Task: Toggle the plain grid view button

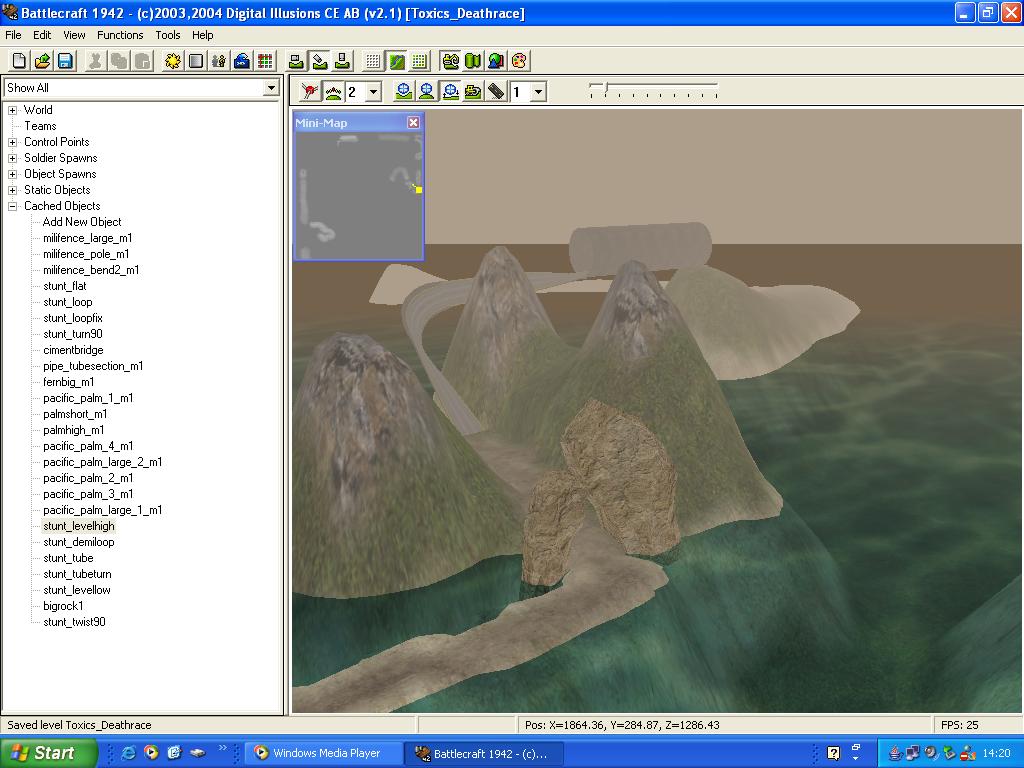Action: coord(373,61)
